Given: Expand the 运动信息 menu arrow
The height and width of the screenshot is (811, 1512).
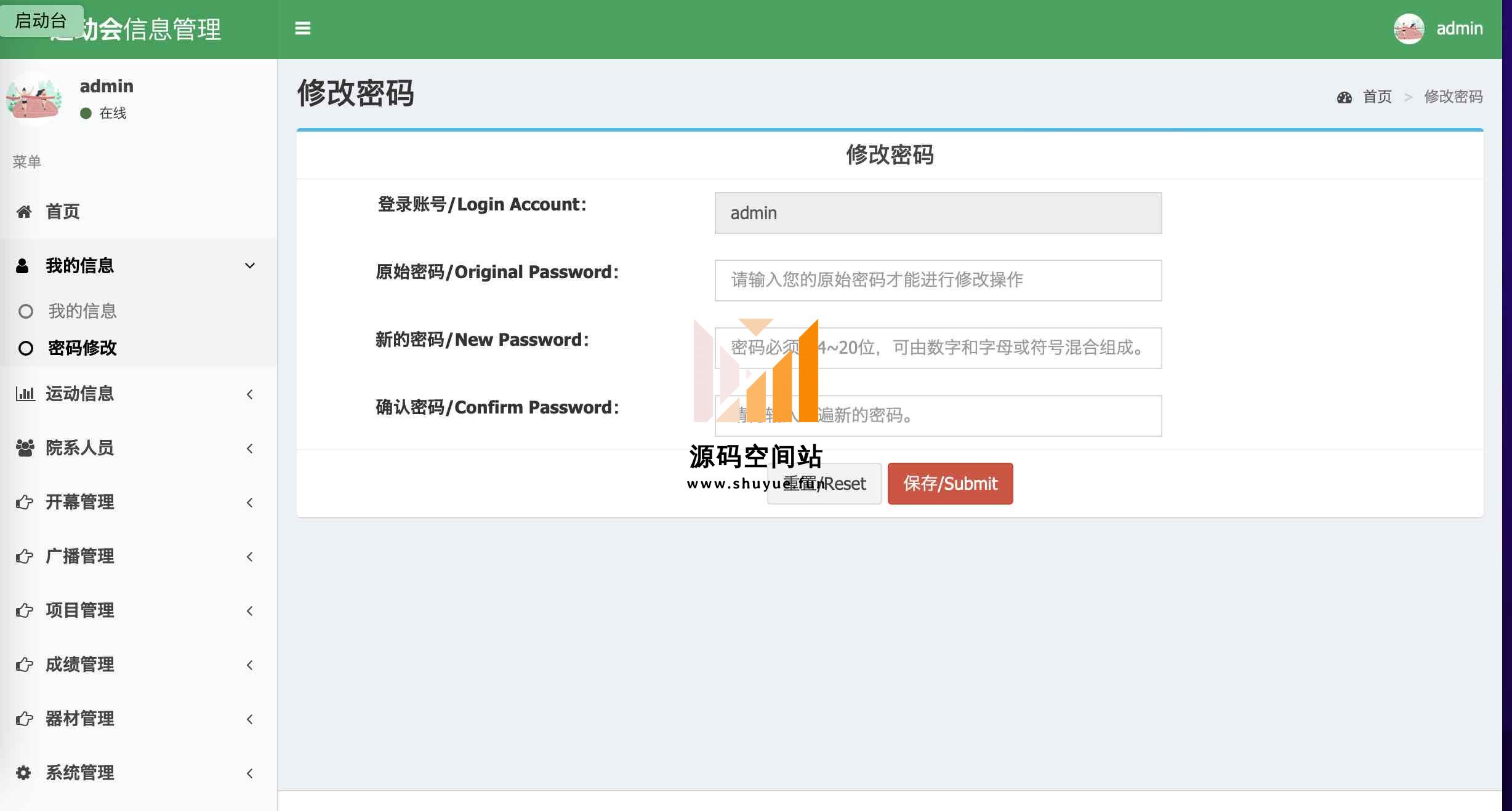Looking at the screenshot, I should pos(249,394).
